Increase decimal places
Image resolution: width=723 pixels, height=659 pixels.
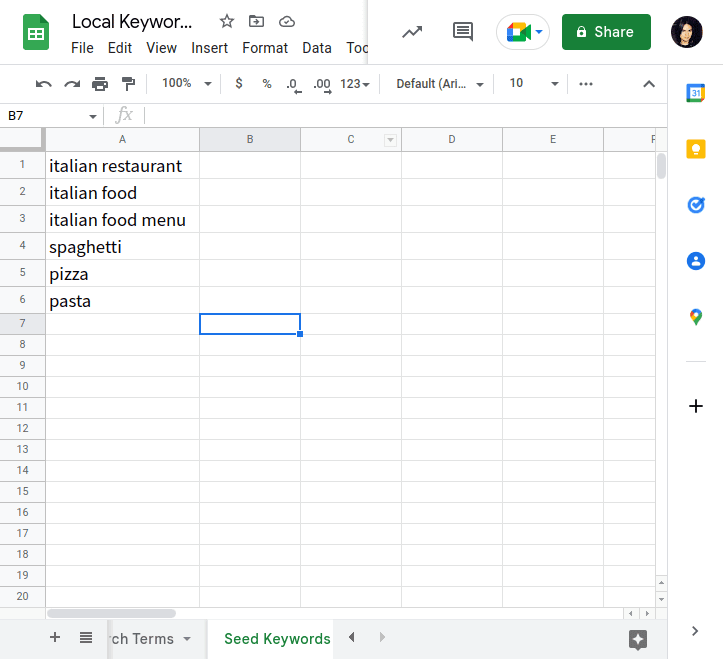tap(322, 85)
